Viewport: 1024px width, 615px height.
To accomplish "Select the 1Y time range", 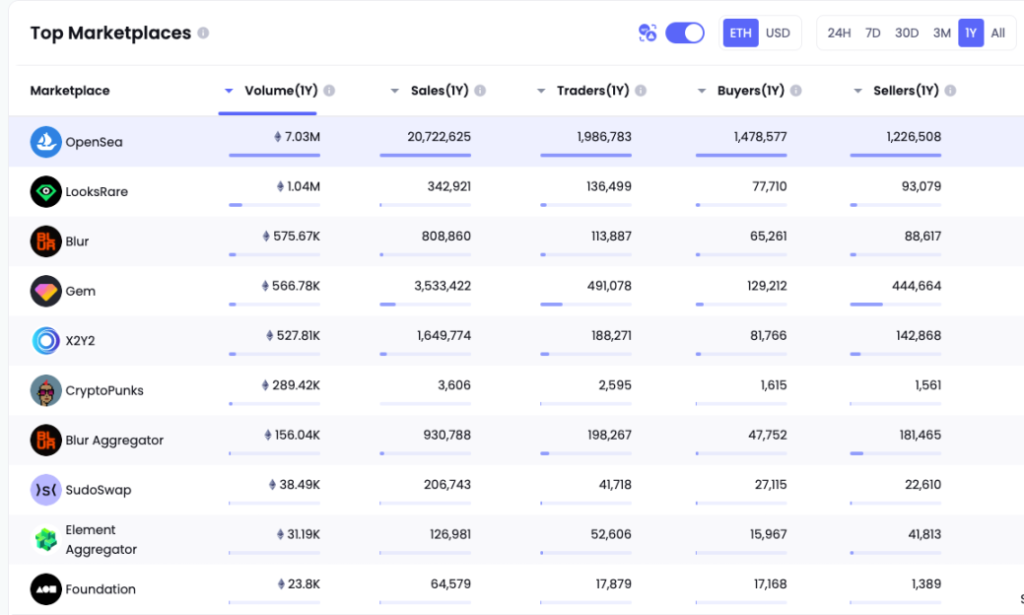I will [971, 33].
